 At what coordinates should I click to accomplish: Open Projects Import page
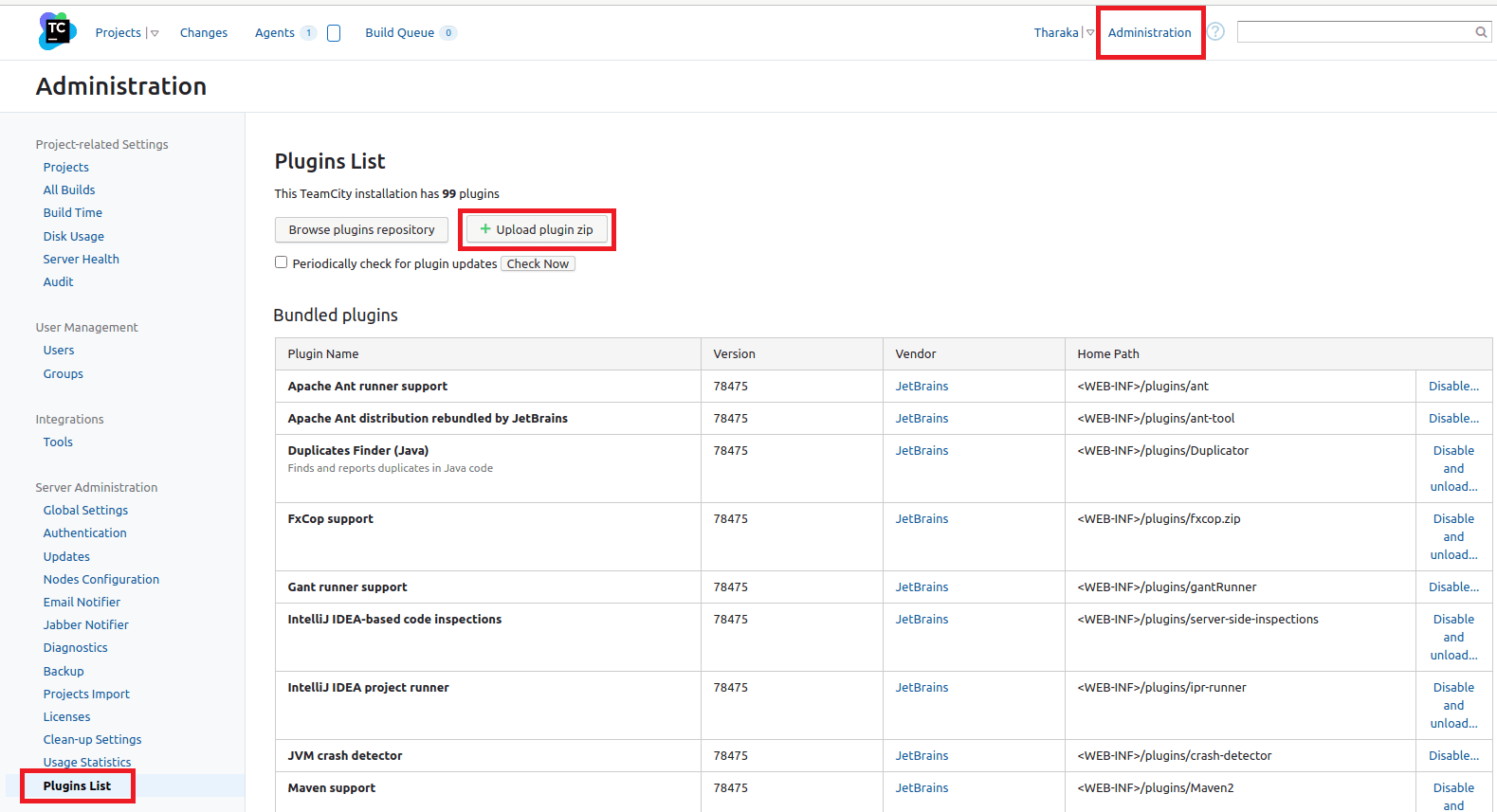click(86, 694)
